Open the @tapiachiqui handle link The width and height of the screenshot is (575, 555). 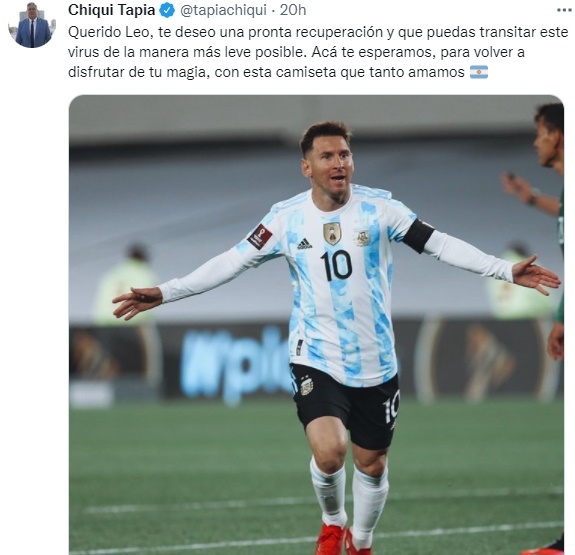coord(223,10)
